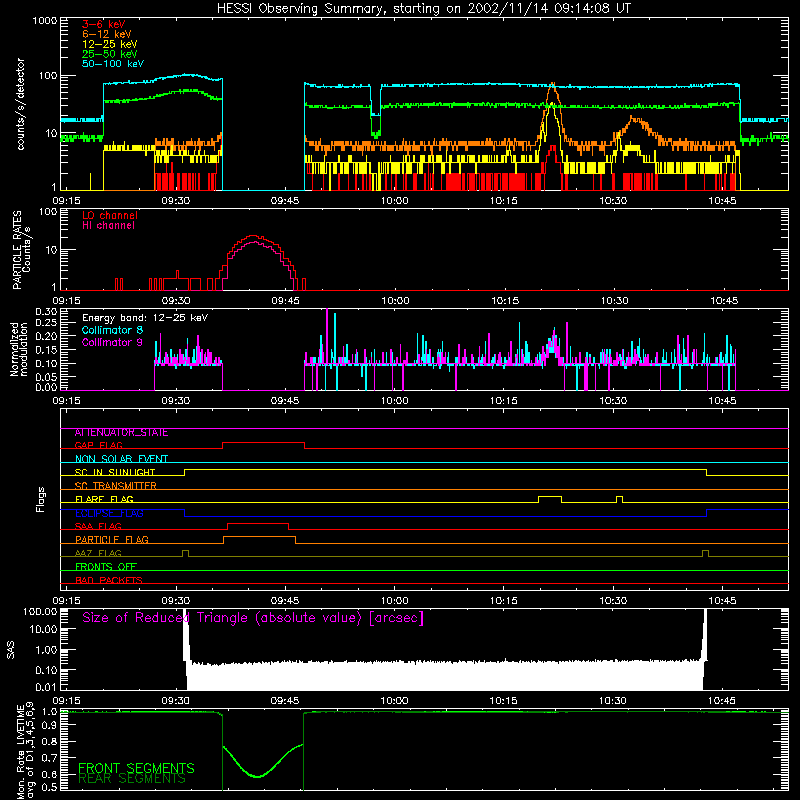Click the SC_IN_SUNLIGHT flag label
800x800 pixels.
[x=115, y=472]
